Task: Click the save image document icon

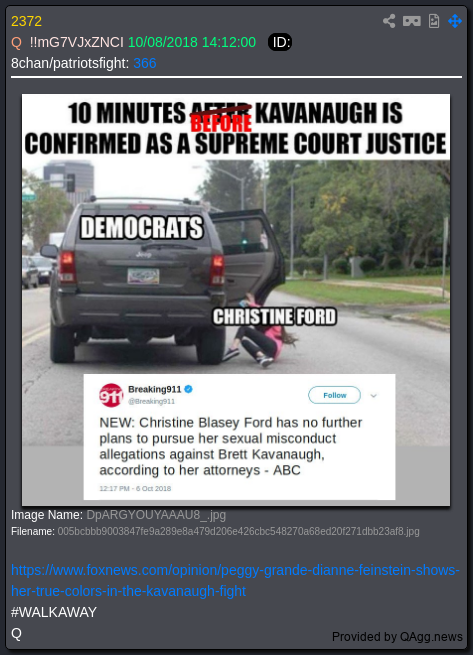Action: click(434, 21)
